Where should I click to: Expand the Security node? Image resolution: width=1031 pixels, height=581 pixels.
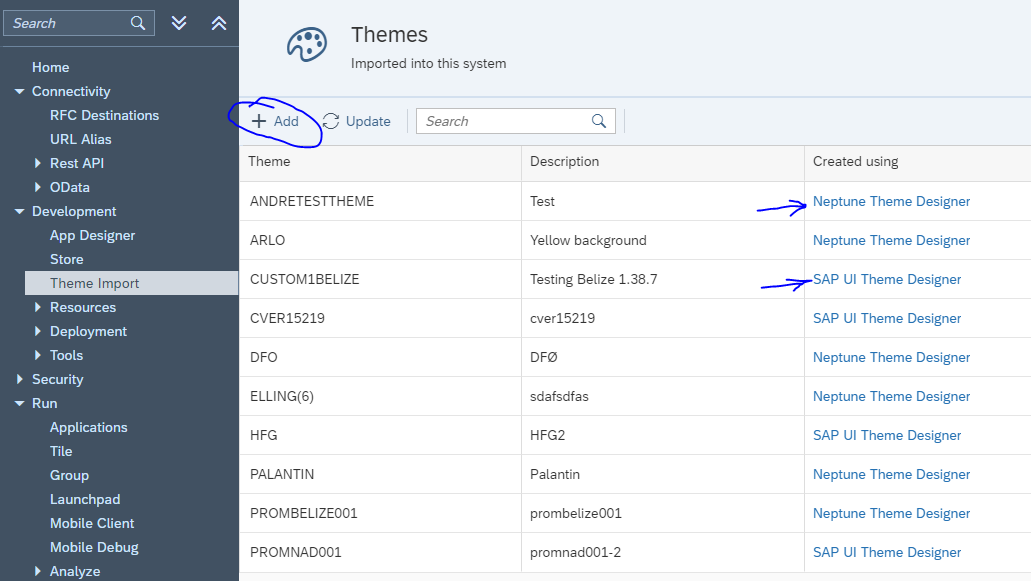(x=19, y=379)
